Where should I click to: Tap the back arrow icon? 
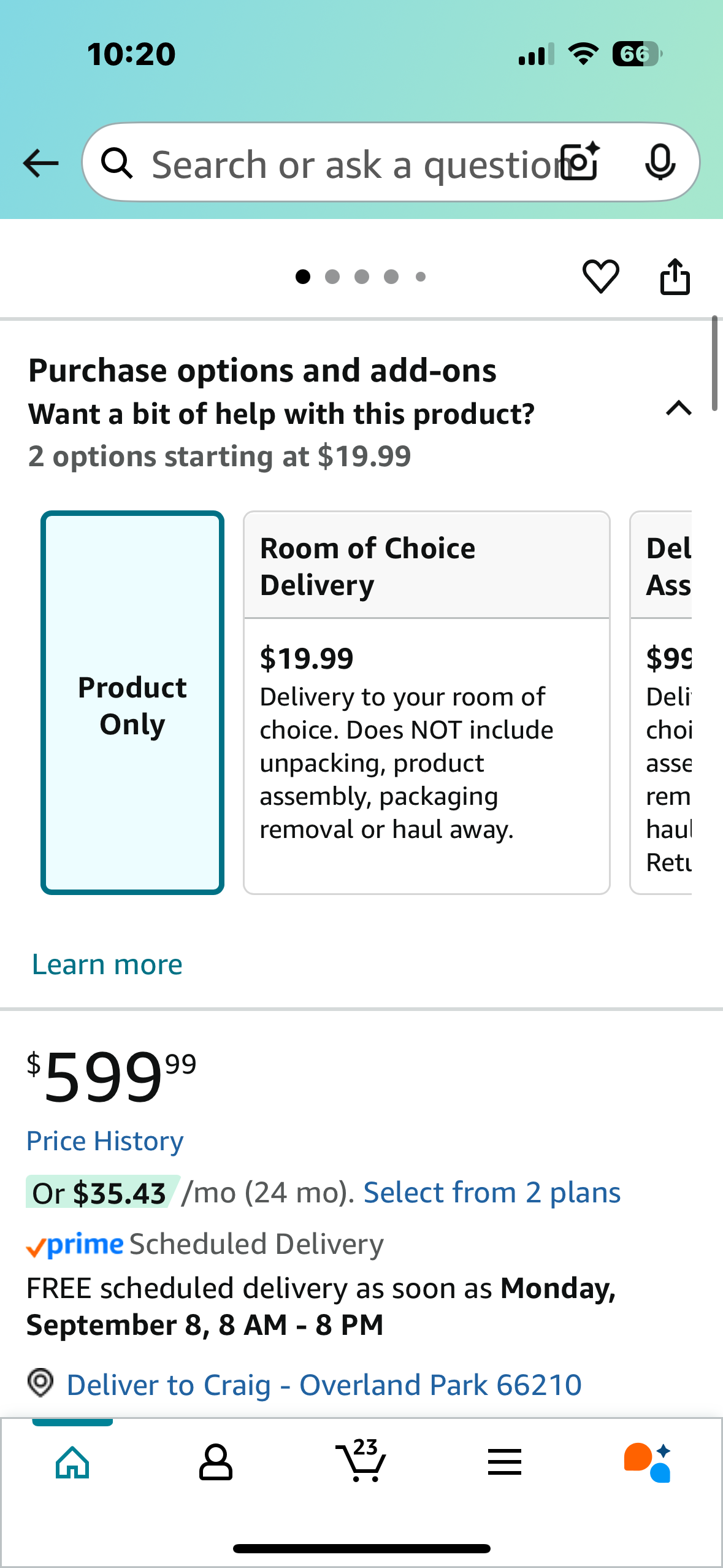tap(40, 163)
